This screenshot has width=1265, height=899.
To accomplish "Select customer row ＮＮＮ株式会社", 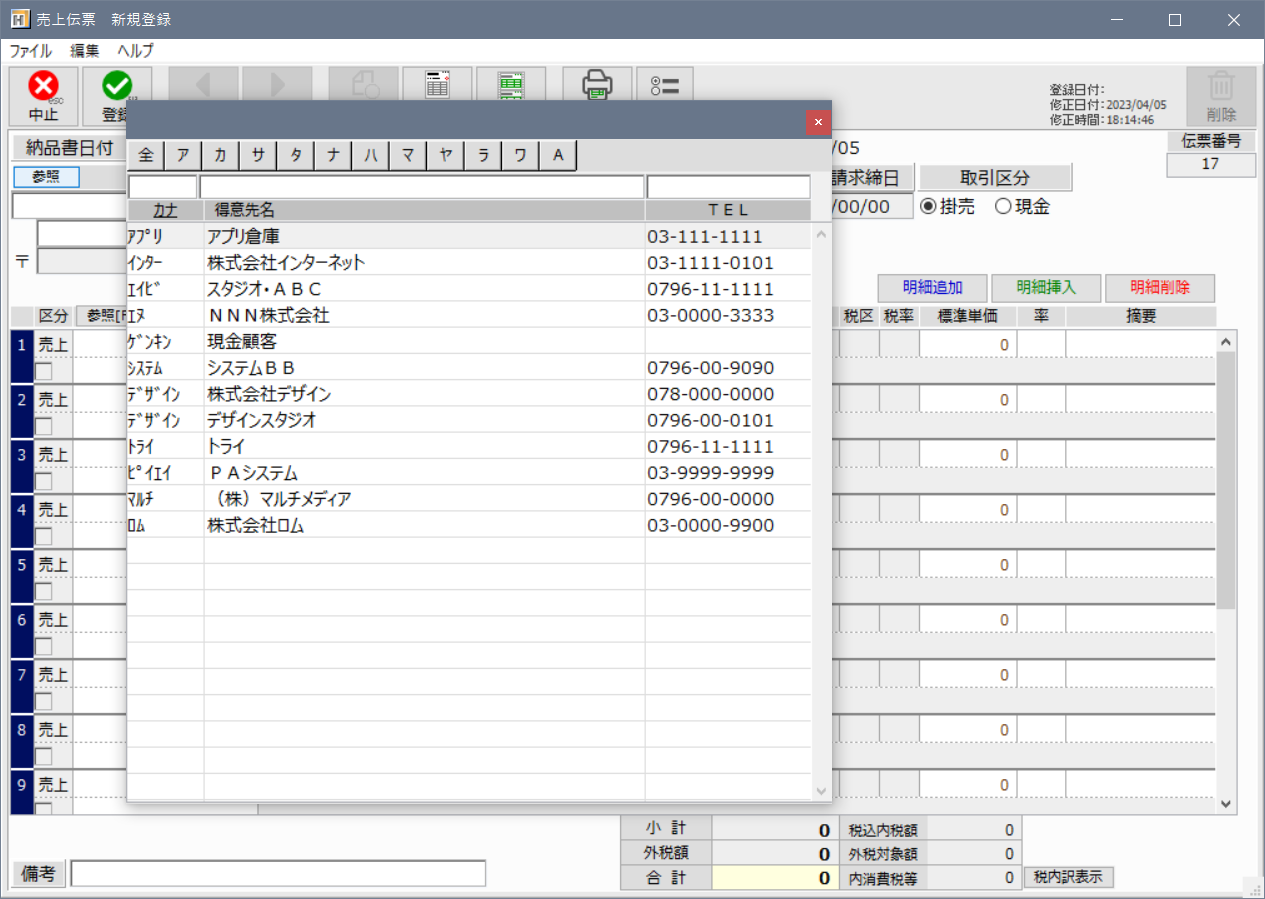I will pos(469,315).
